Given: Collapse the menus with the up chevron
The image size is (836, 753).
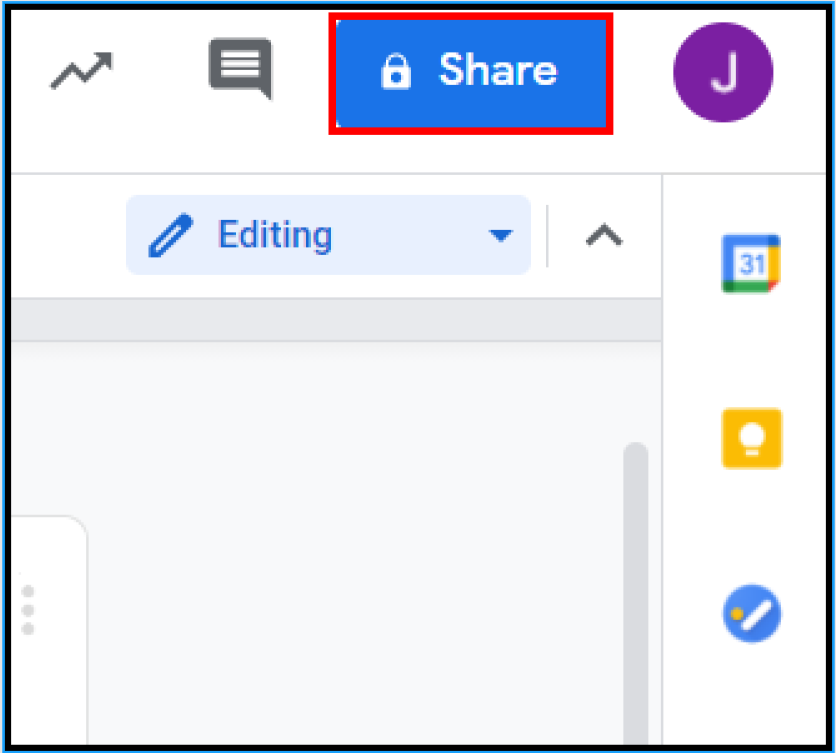Looking at the screenshot, I should (x=603, y=236).
